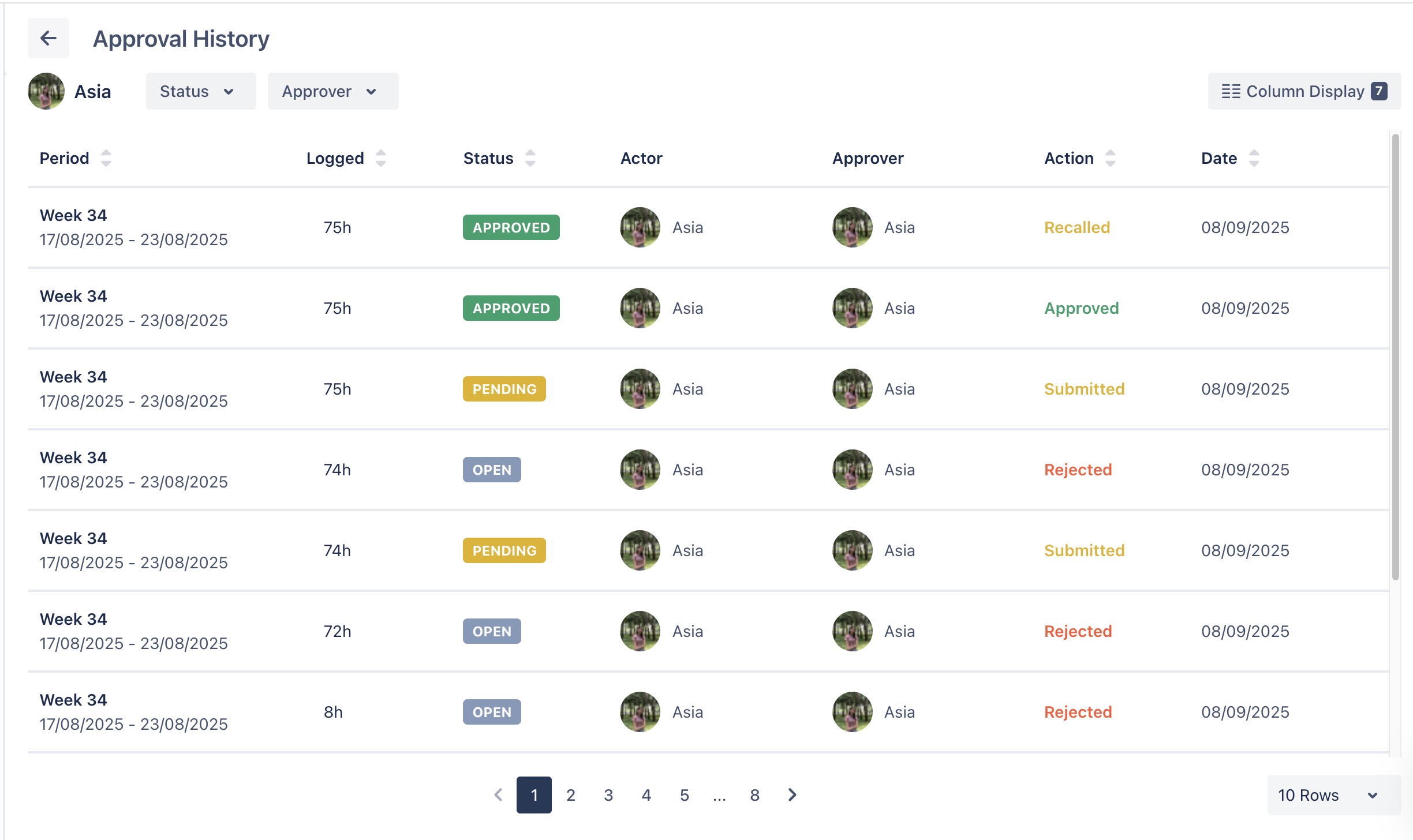Click previous page arrow
The height and width of the screenshot is (840, 1413).
[x=498, y=795]
